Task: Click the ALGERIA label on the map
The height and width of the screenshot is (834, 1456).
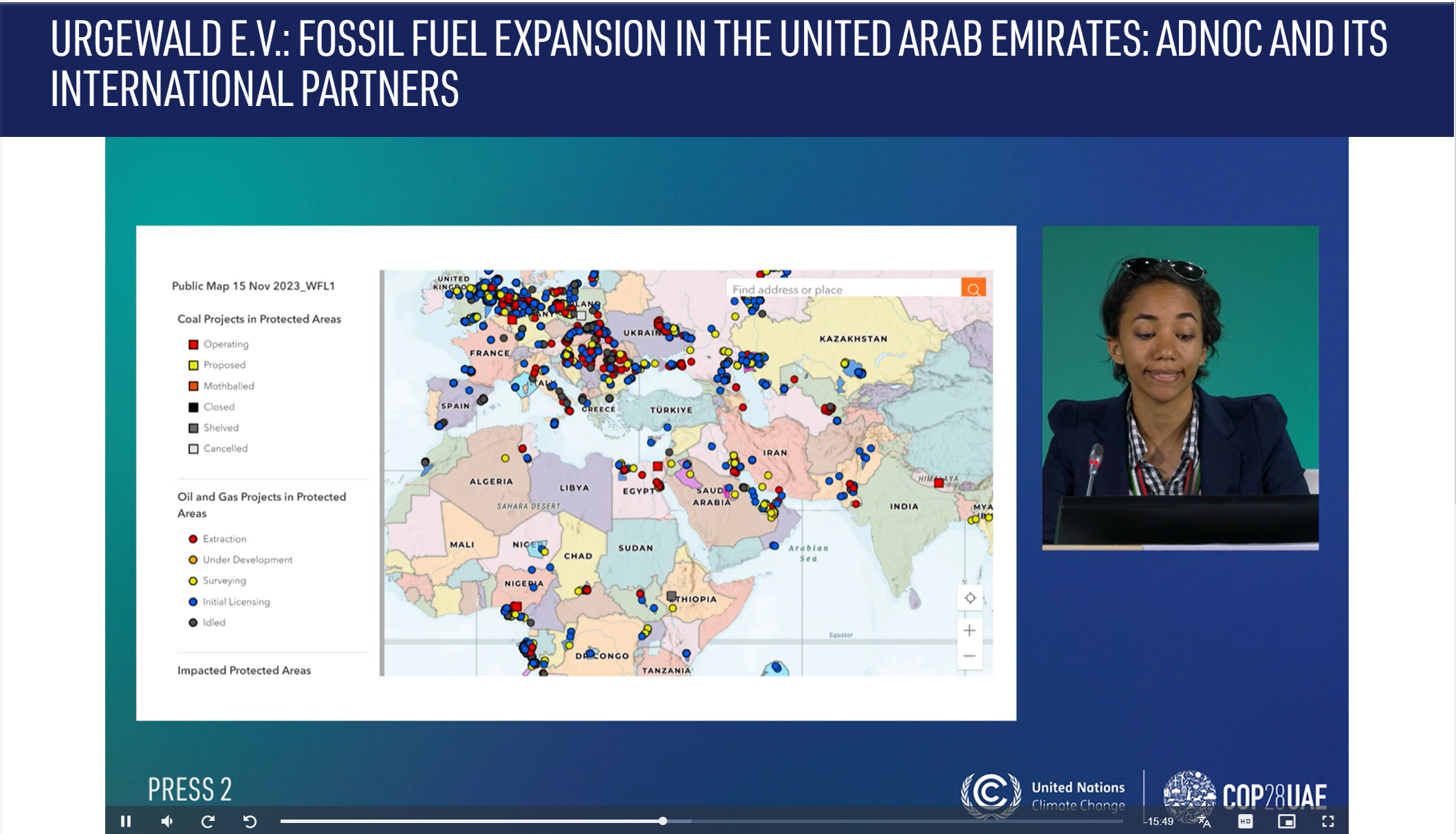Action: coord(491,482)
